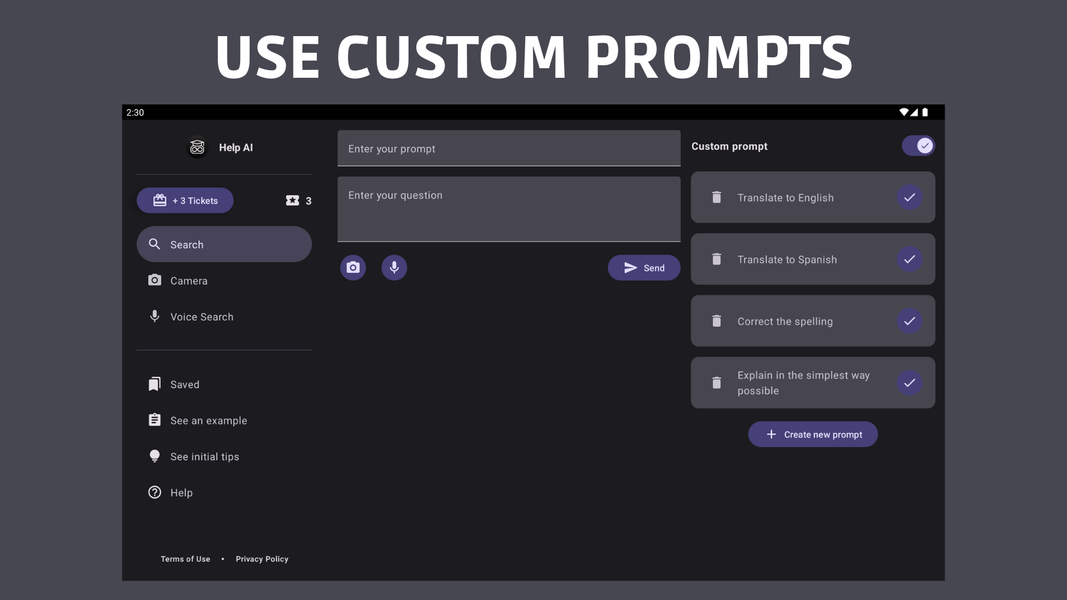1067x600 pixels.
Task: Open the Camera menu item
Action: click(189, 281)
